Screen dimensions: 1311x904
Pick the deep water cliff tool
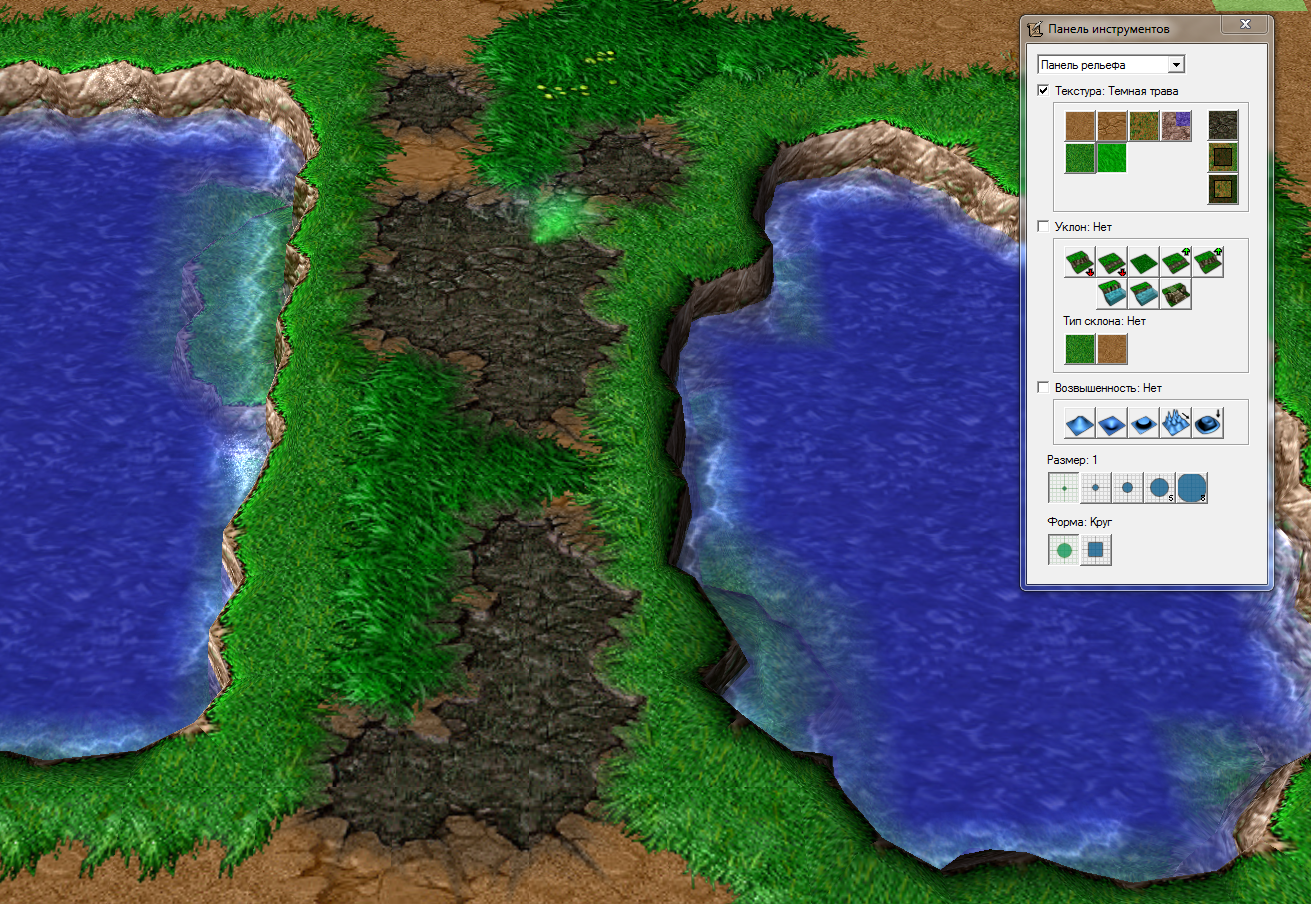coord(1112,294)
